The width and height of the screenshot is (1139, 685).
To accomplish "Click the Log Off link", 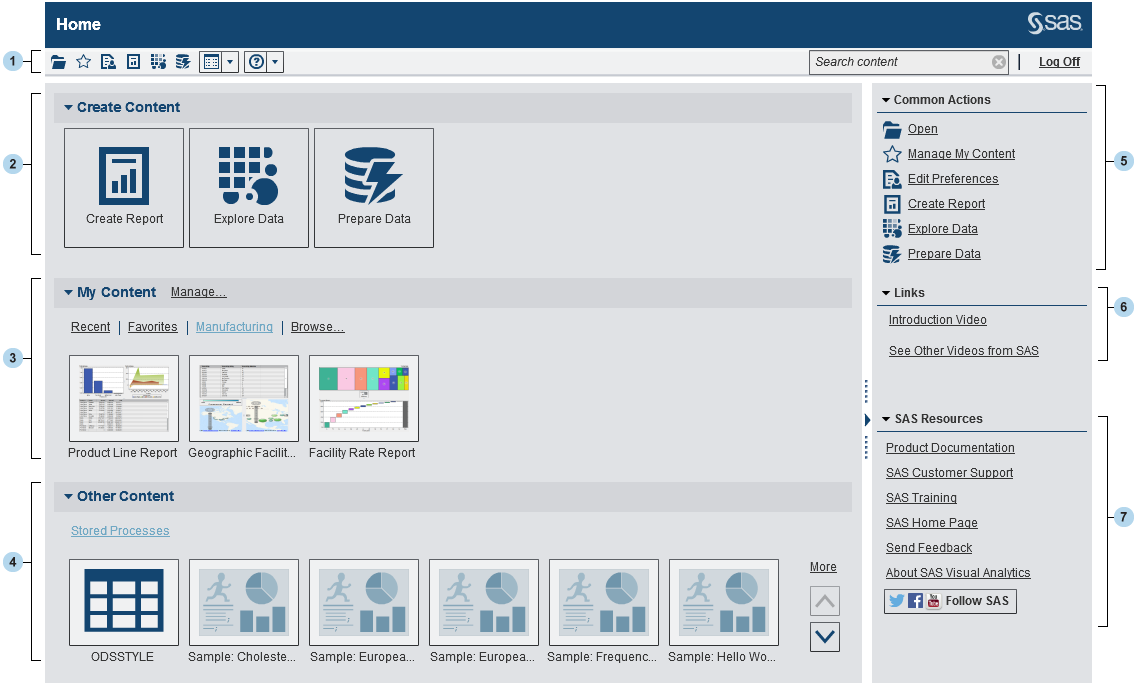I will (1059, 62).
